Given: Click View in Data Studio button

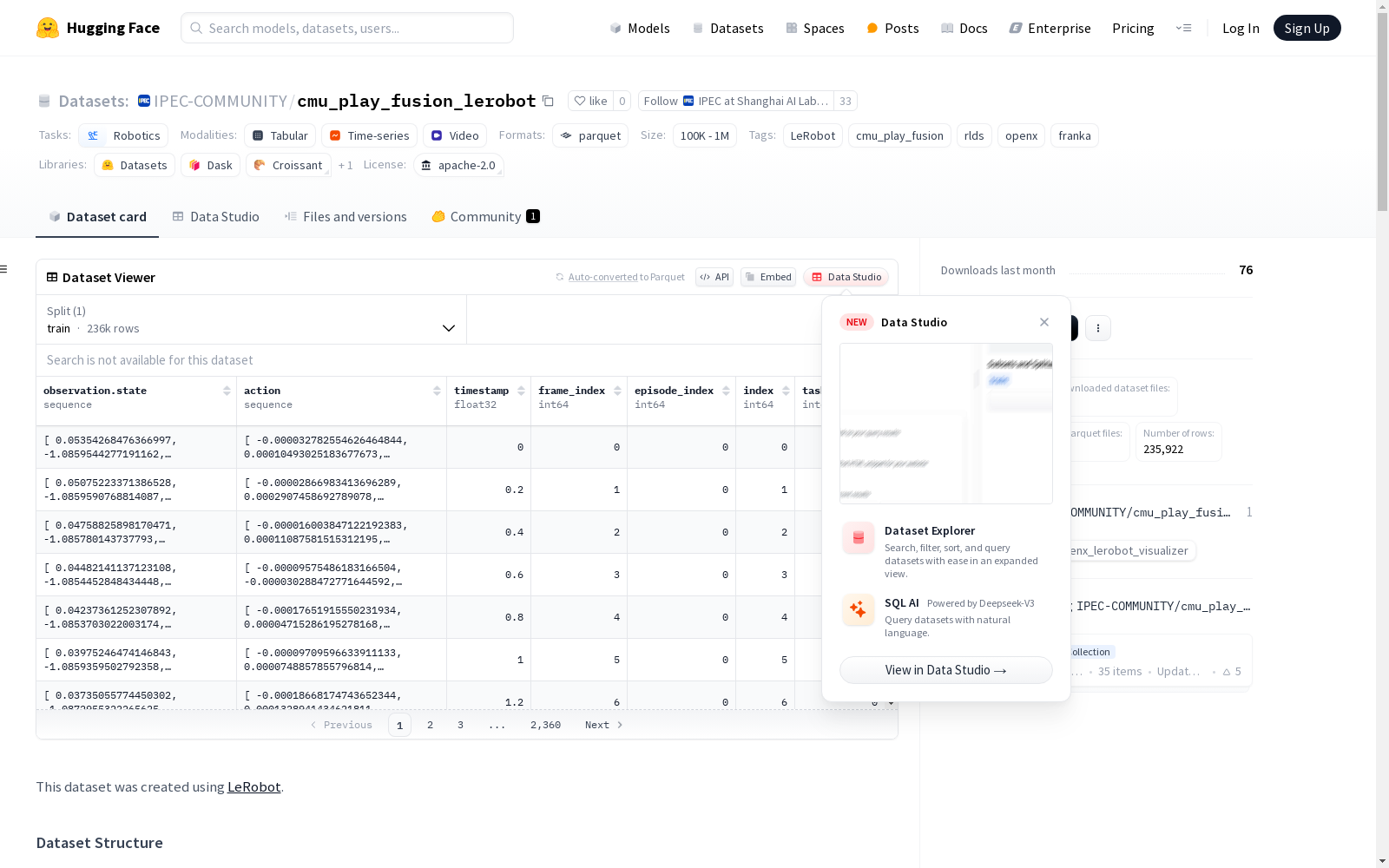Looking at the screenshot, I should pos(946,670).
